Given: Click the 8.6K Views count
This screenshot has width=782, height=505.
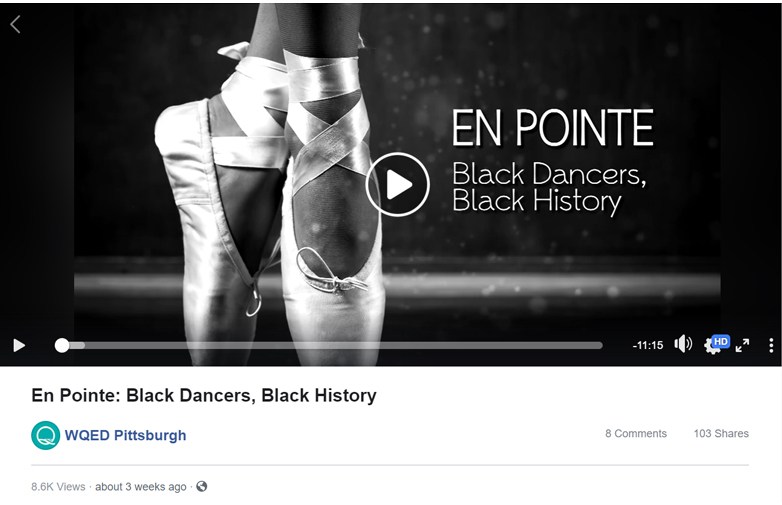Looking at the screenshot, I should coord(58,487).
